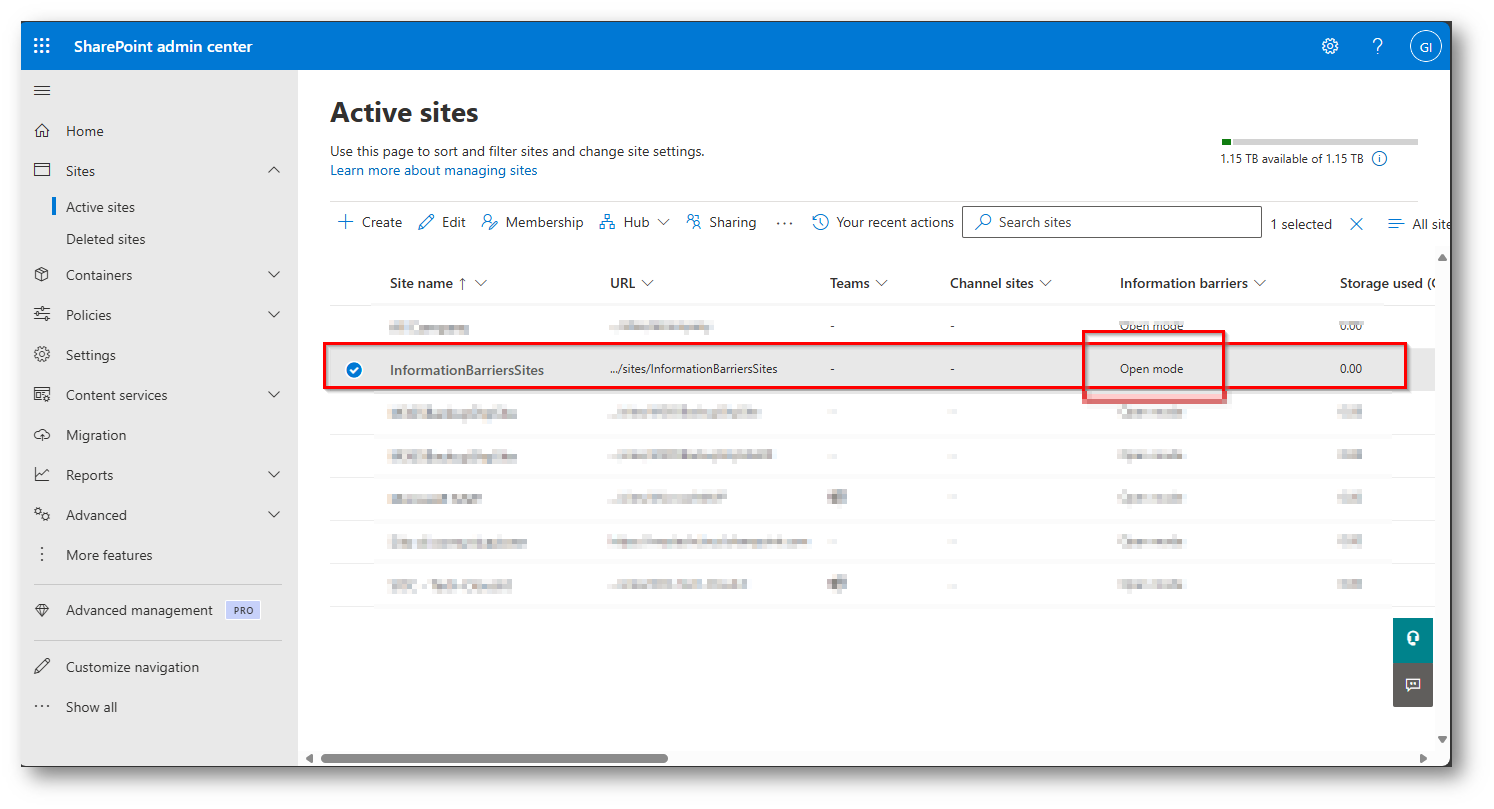Screen dimensions: 1494x809
Task: Expand the Containers section chevron
Action: click(274, 275)
